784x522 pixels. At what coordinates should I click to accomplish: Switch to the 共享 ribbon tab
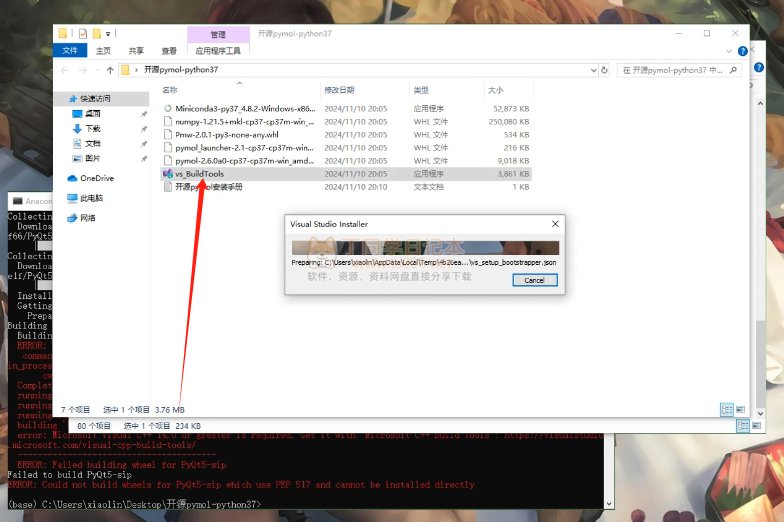(136, 50)
